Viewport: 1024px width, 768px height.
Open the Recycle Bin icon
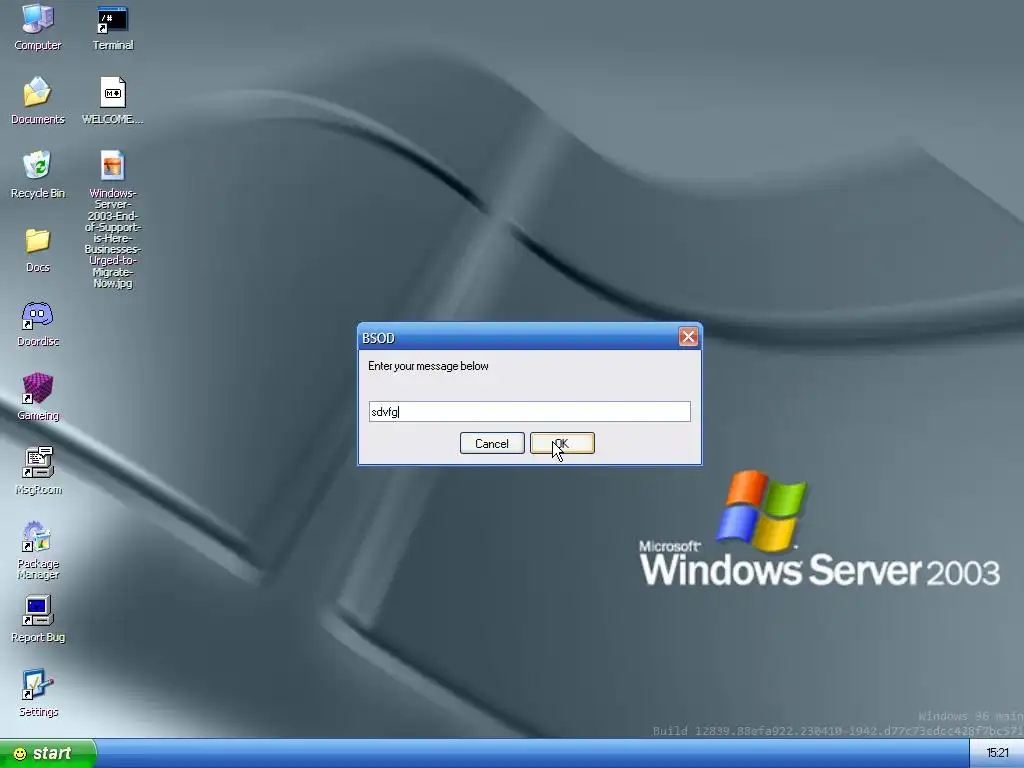(x=38, y=175)
